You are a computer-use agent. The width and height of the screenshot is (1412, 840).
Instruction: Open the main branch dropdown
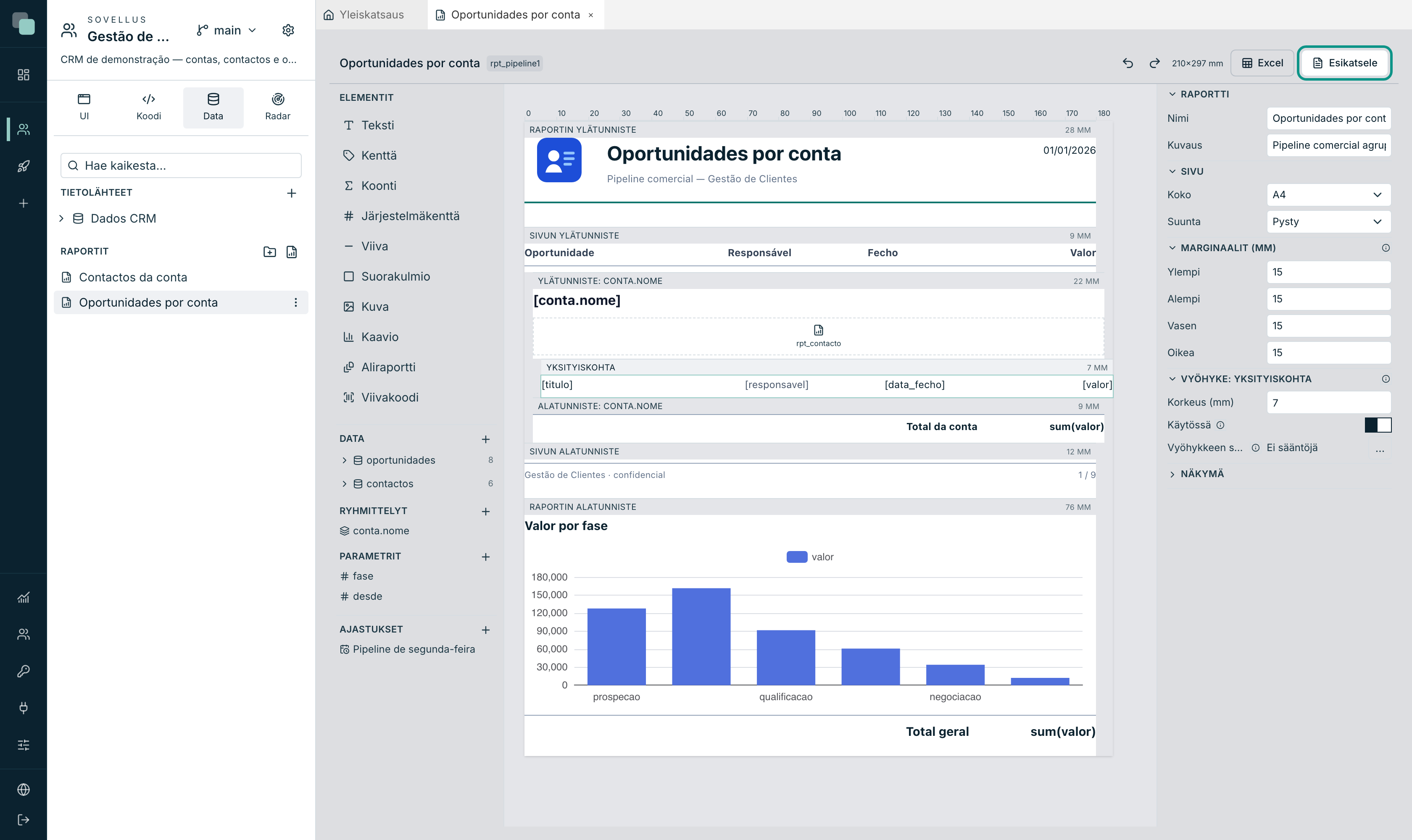(227, 30)
